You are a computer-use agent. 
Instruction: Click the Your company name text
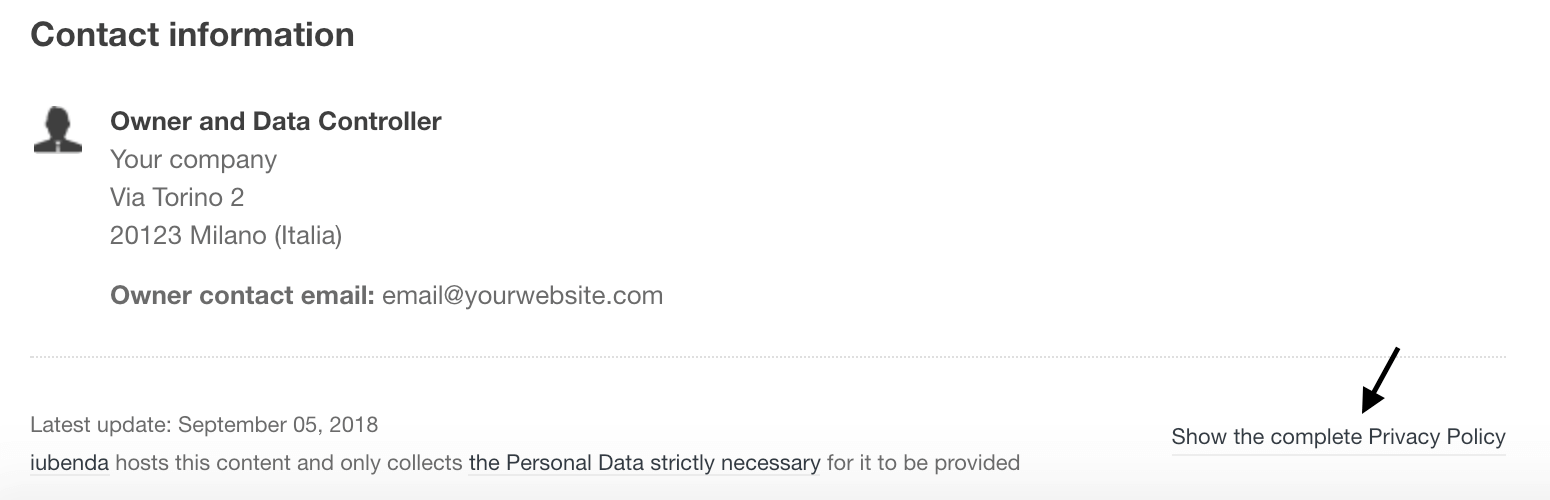tap(193, 160)
